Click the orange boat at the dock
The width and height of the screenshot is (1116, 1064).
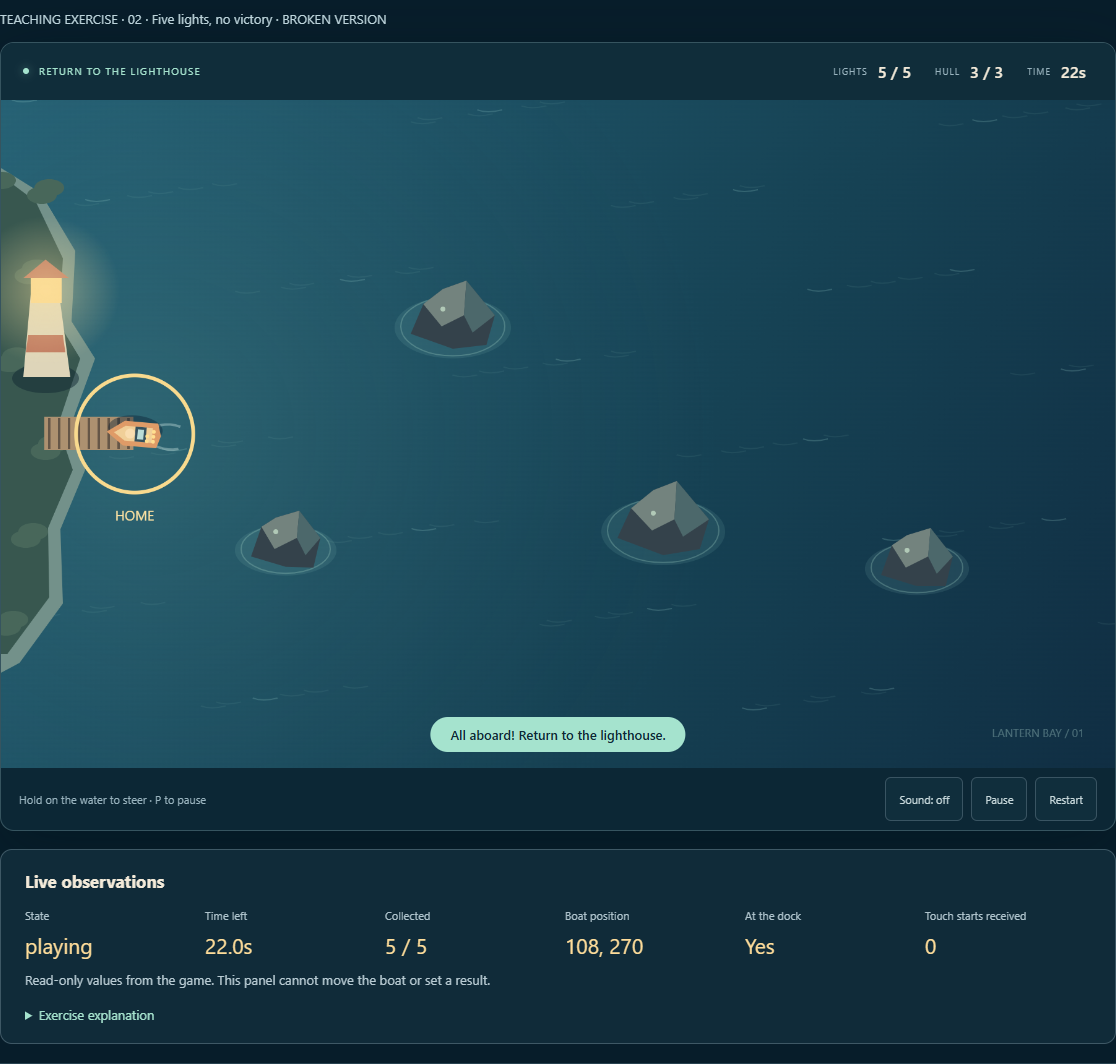(x=135, y=433)
